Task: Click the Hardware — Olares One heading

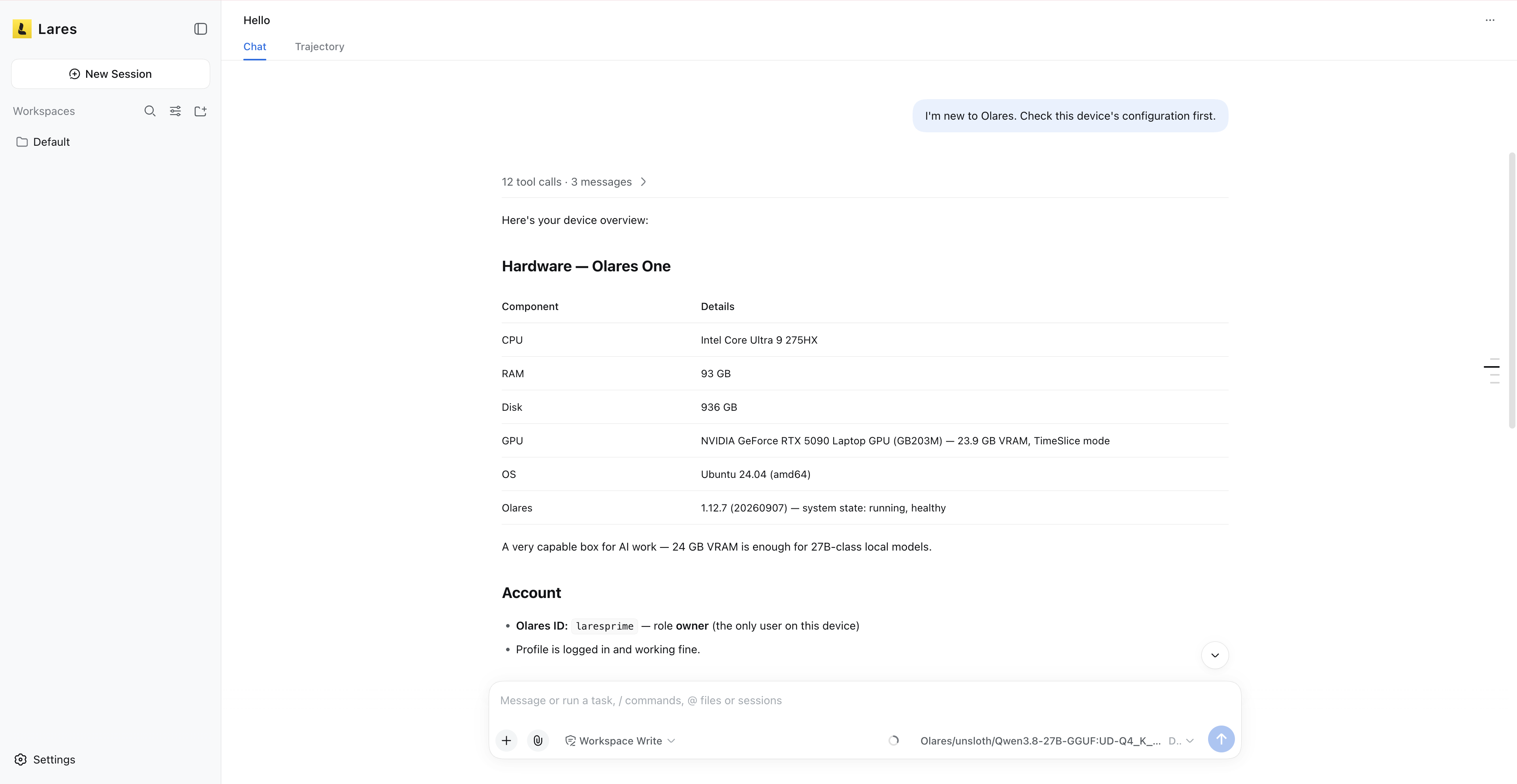Action: point(586,266)
